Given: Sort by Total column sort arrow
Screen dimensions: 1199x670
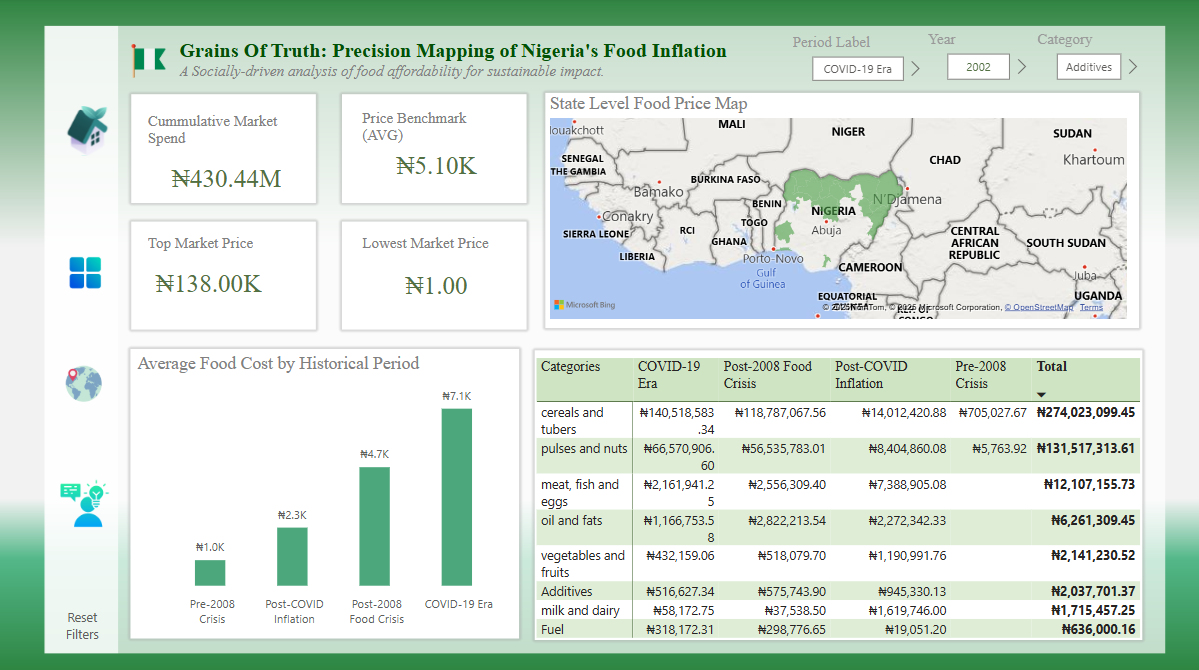Looking at the screenshot, I should point(1041,395).
